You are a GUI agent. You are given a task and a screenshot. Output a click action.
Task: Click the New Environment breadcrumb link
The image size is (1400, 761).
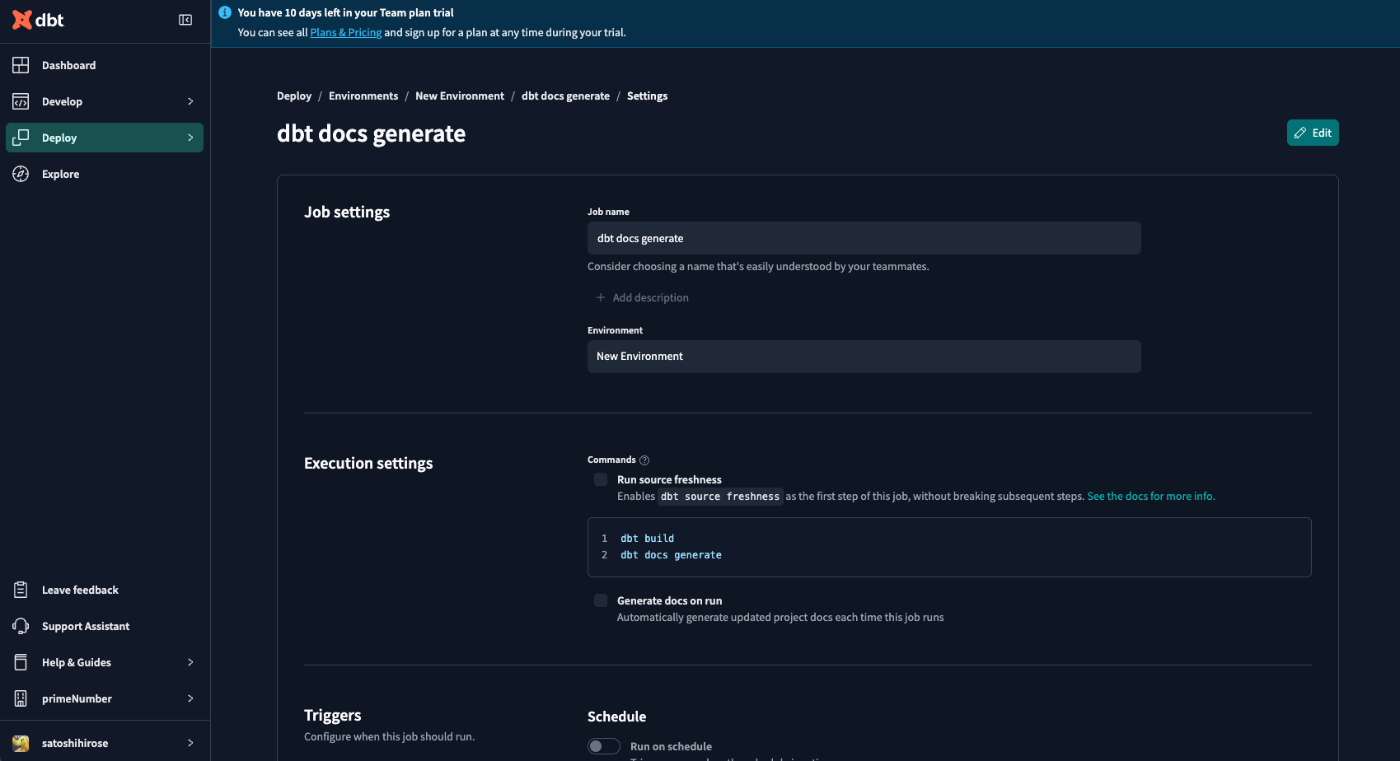[460, 96]
